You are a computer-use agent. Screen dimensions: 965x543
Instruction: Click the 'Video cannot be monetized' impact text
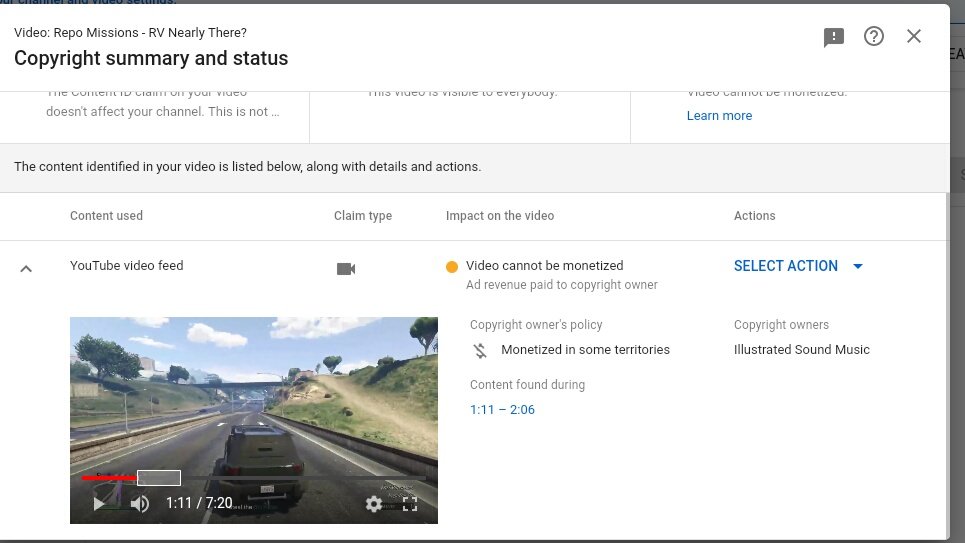click(545, 265)
